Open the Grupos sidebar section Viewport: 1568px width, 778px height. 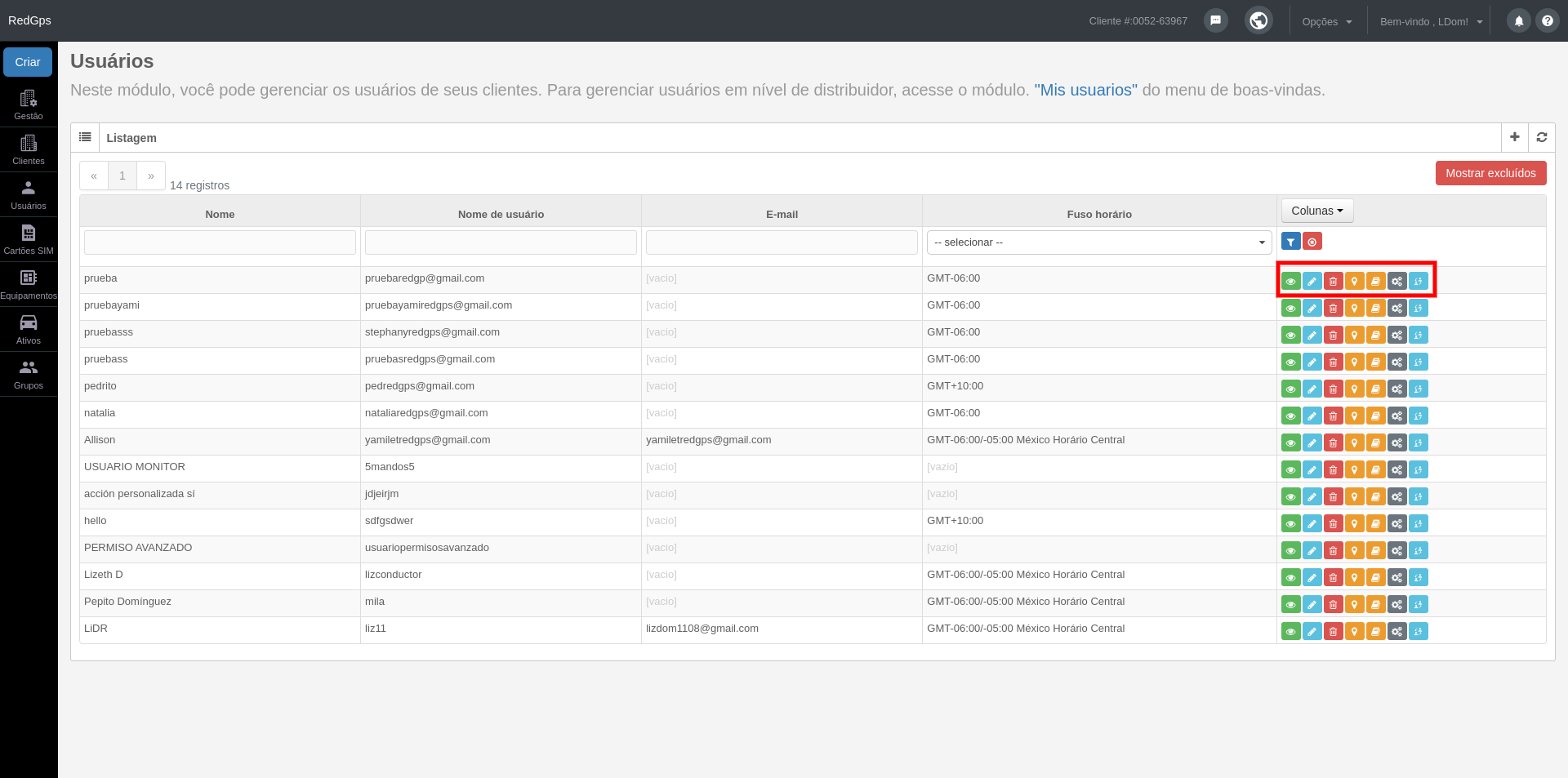pyautogui.click(x=29, y=374)
